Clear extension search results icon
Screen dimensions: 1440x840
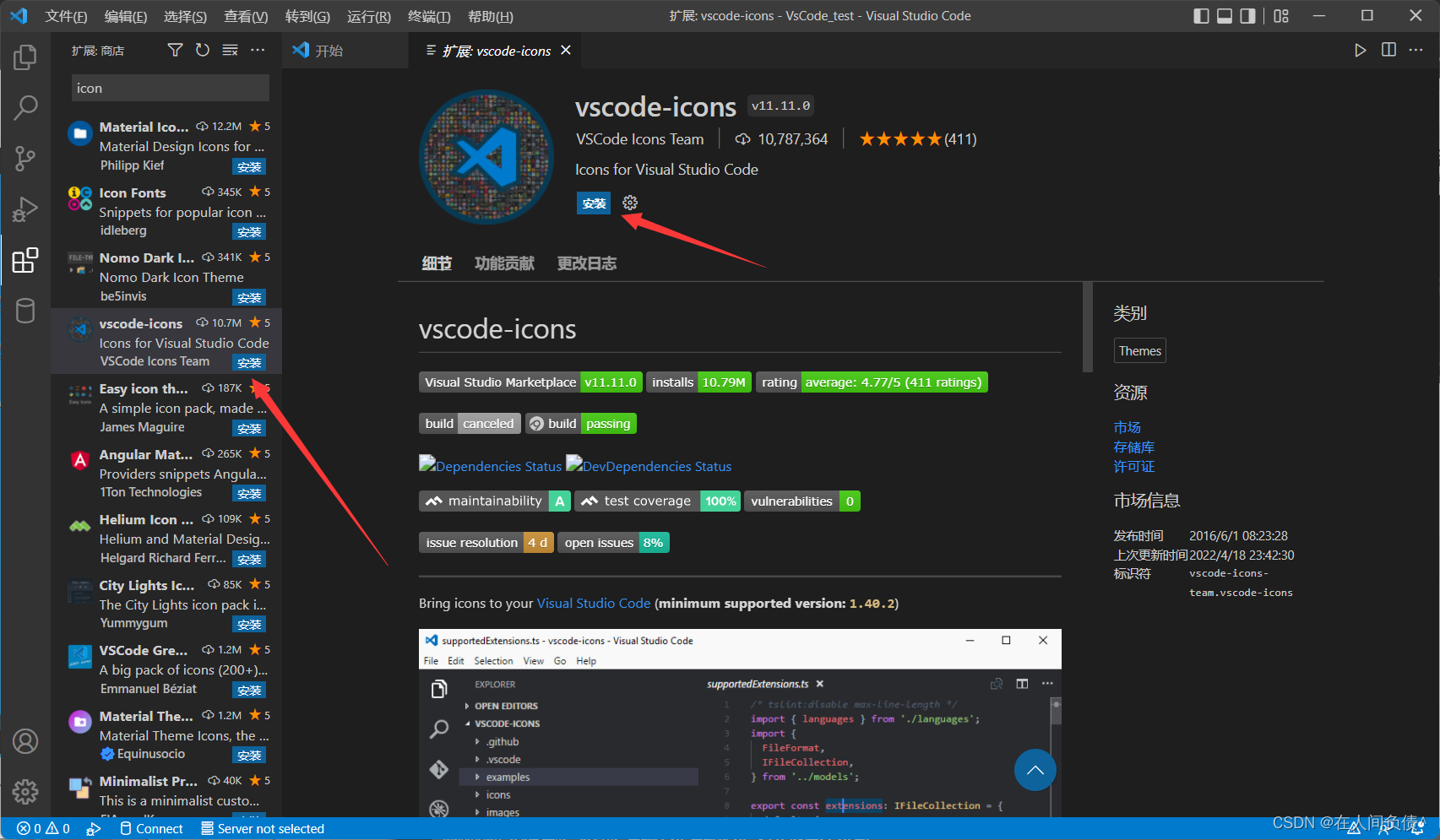[x=230, y=50]
